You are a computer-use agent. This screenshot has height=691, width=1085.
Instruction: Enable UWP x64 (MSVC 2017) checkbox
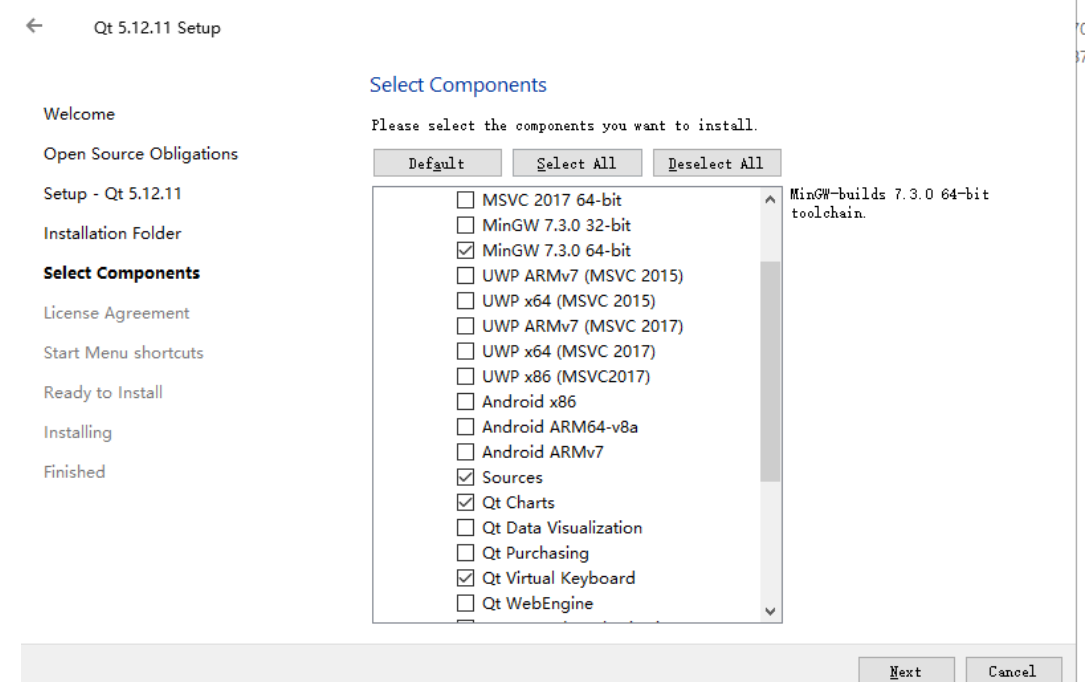pyautogui.click(x=466, y=351)
